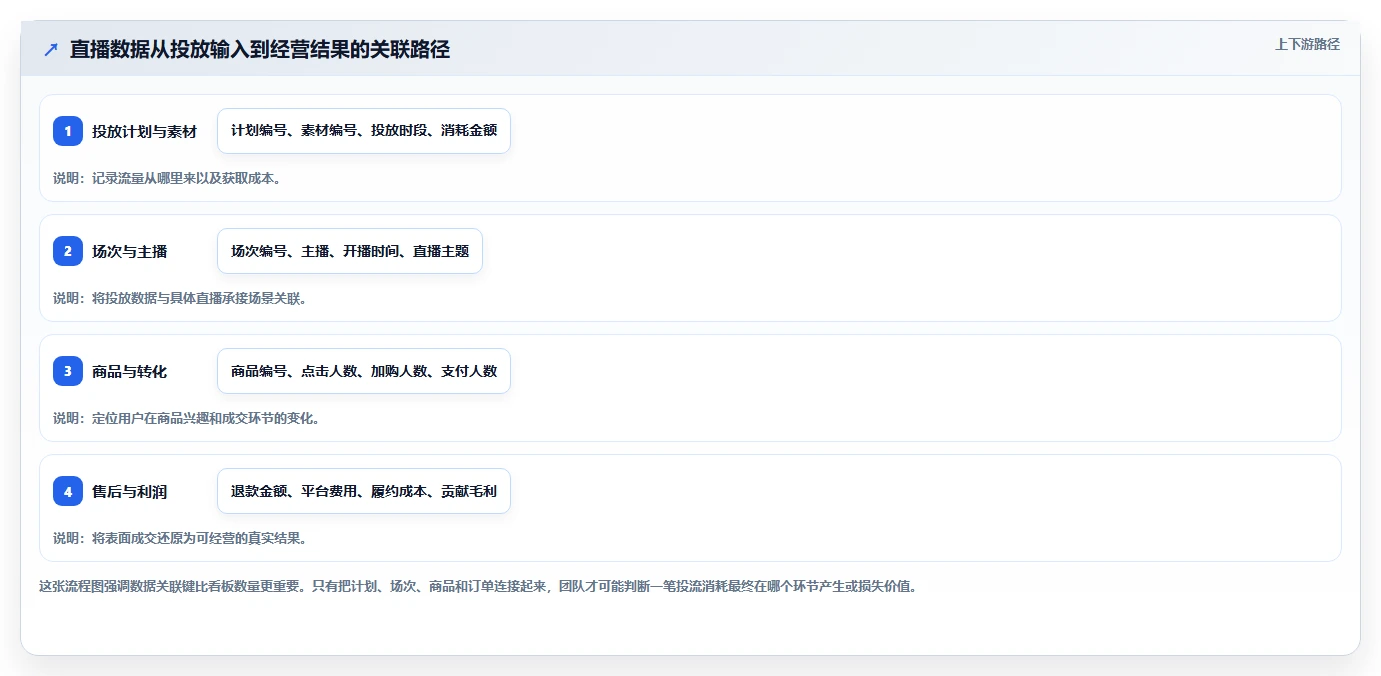Click the 上下游路径 label in the header
The image size is (1381, 676).
click(1307, 44)
